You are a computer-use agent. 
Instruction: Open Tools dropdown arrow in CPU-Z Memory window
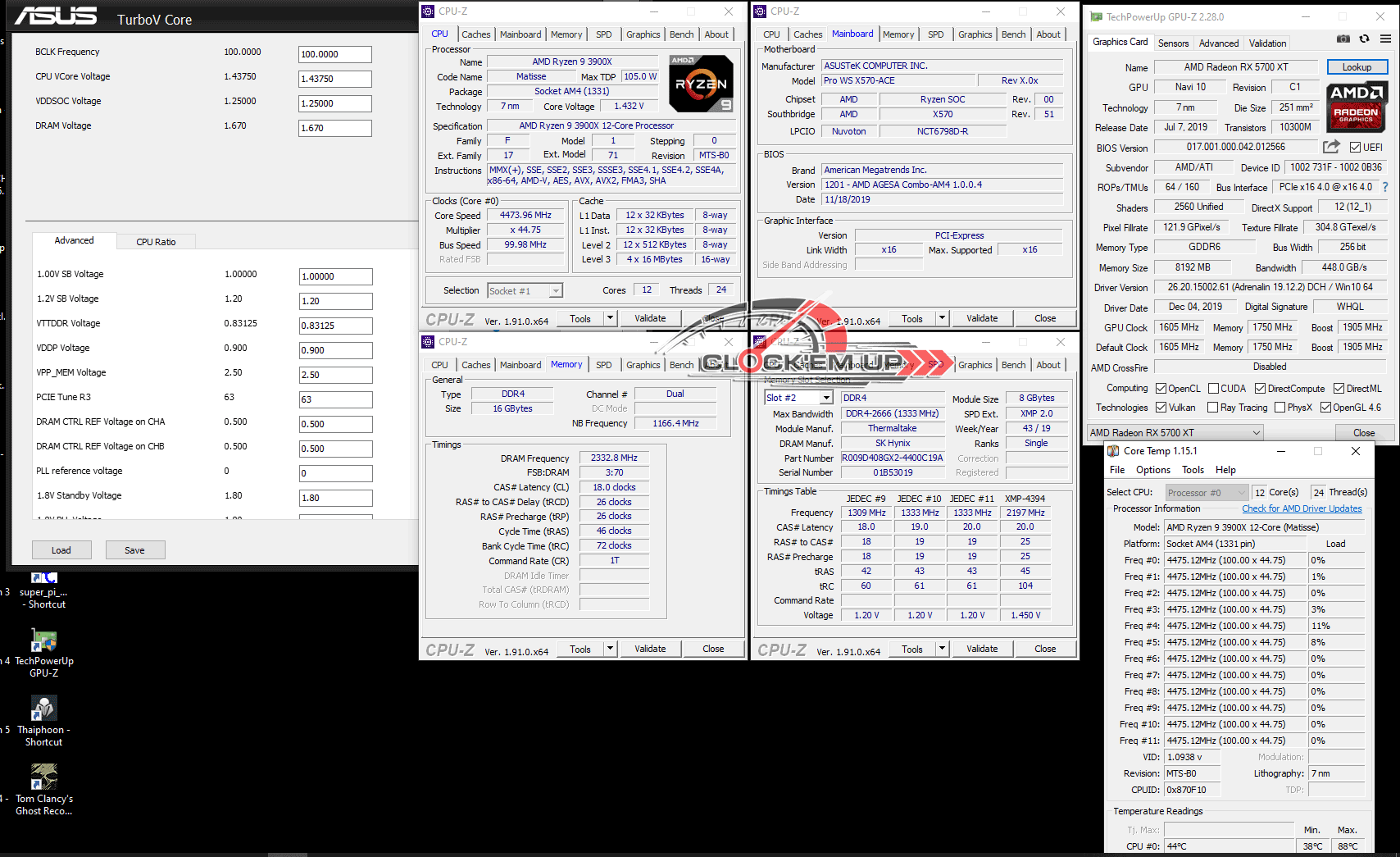610,649
